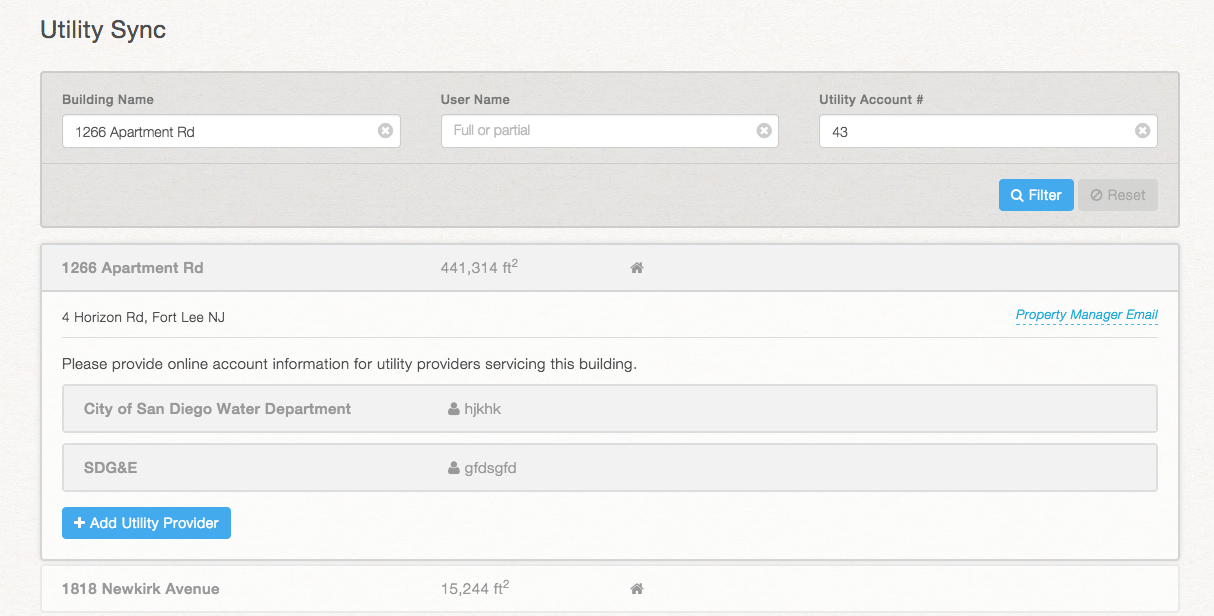
Task: Click the Building Name label
Action: (x=108, y=99)
